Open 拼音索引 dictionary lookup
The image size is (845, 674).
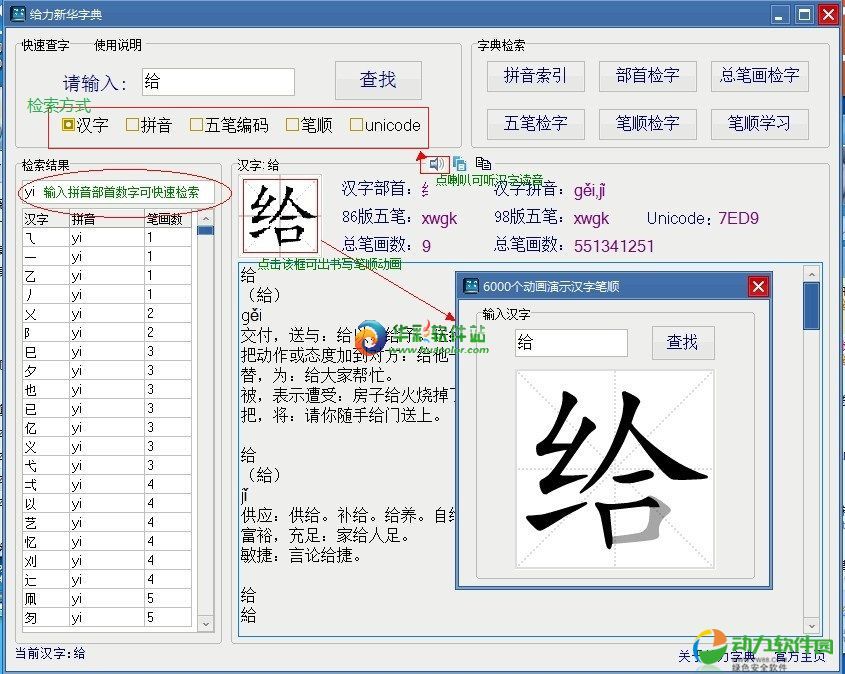coord(535,76)
